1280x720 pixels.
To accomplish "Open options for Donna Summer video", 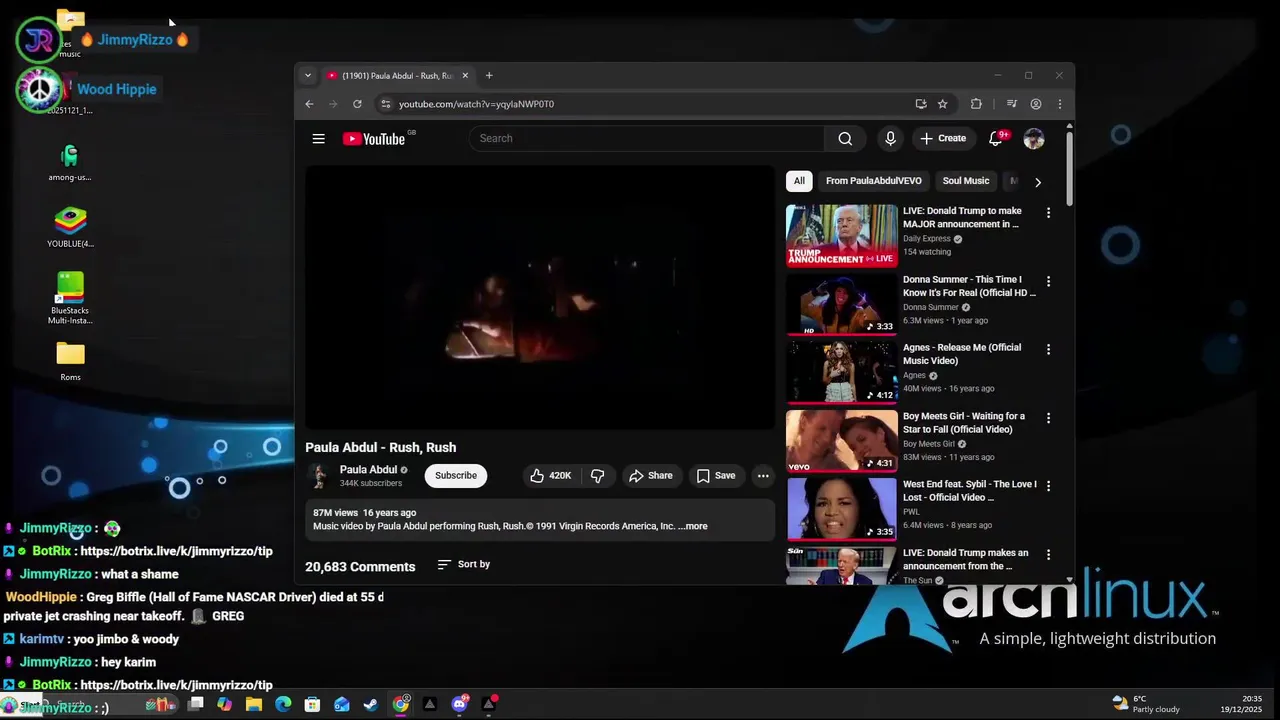I will 1048,281.
